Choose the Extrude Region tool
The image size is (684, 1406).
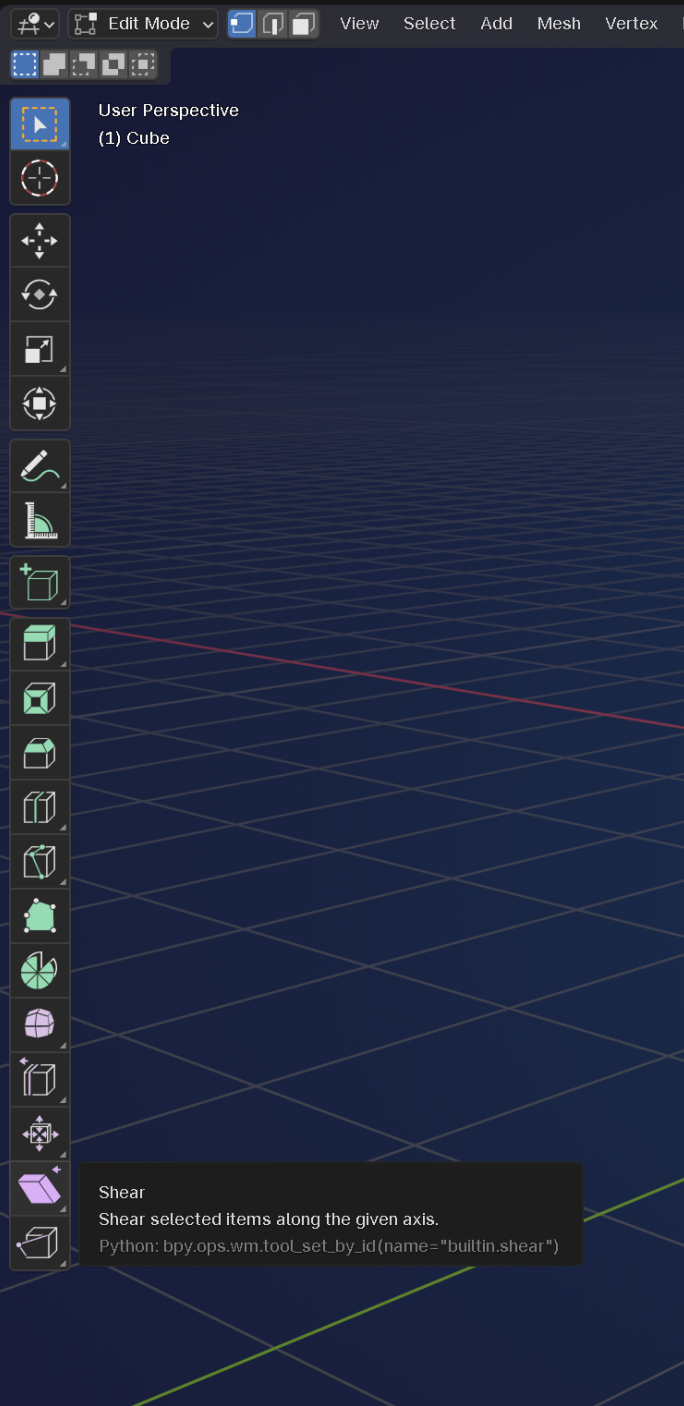(x=39, y=644)
